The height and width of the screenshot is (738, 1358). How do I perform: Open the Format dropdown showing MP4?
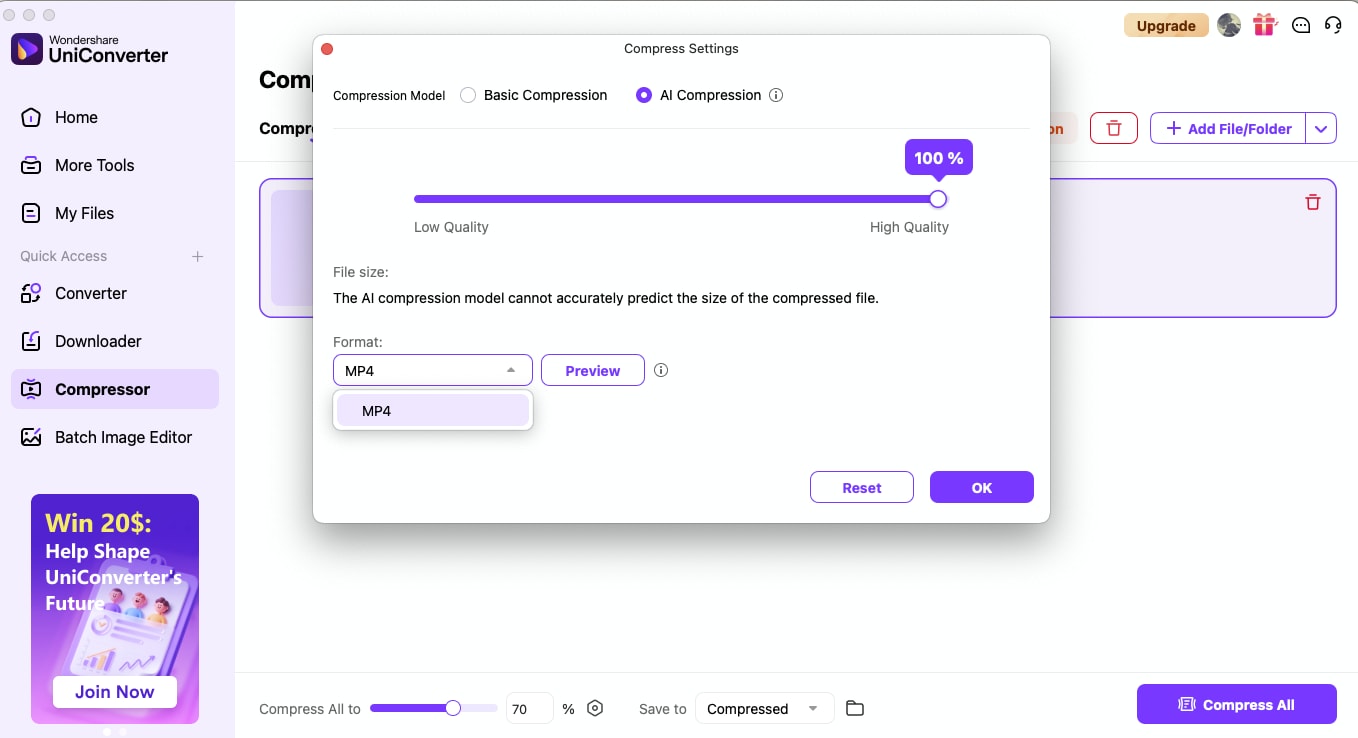433,370
